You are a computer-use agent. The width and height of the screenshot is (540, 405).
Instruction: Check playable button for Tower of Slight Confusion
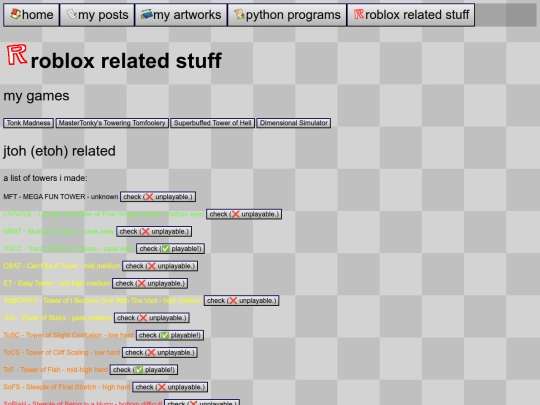coord(170,335)
